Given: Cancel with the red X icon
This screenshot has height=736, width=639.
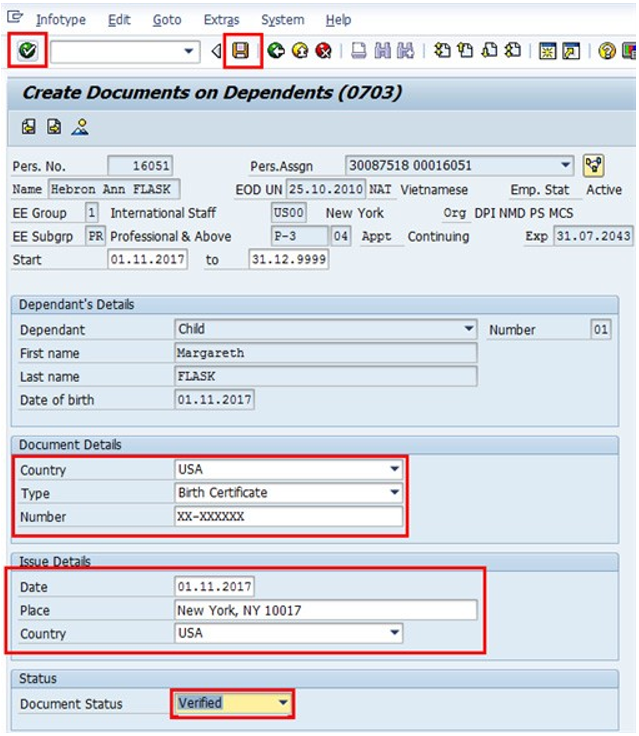Looking at the screenshot, I should coord(323,50).
